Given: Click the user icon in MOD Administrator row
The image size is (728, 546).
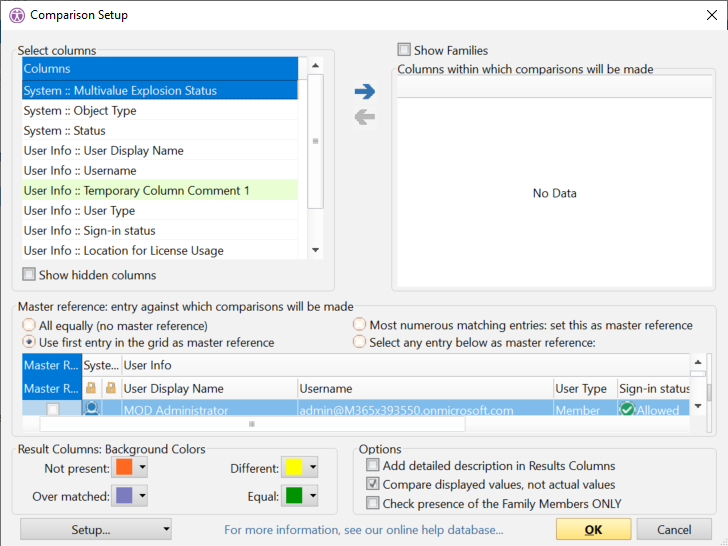Looking at the screenshot, I should pos(92,409).
